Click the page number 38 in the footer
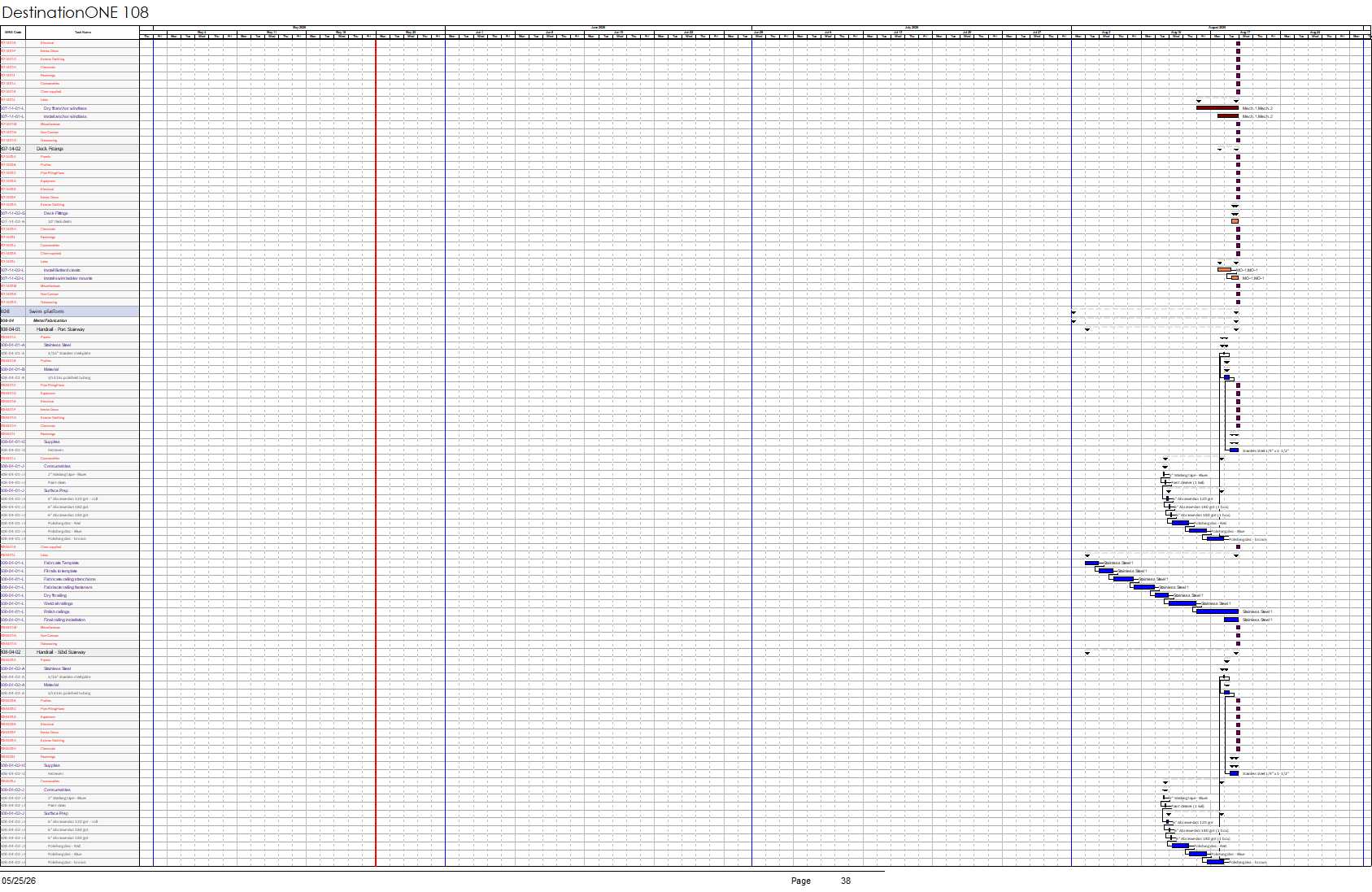The image size is (1372, 892). (x=846, y=881)
